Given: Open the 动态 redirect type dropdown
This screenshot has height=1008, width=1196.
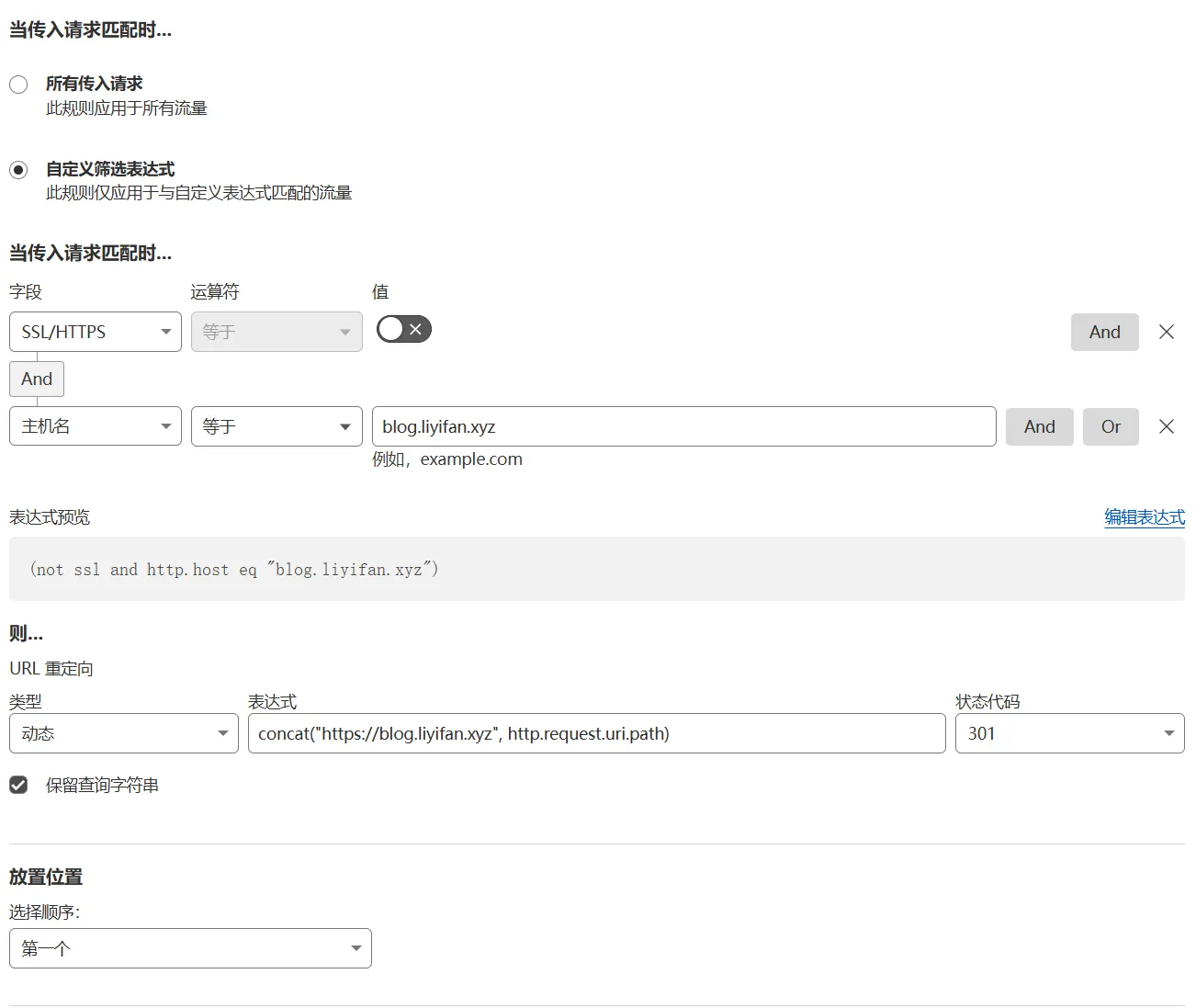Looking at the screenshot, I should 123,733.
